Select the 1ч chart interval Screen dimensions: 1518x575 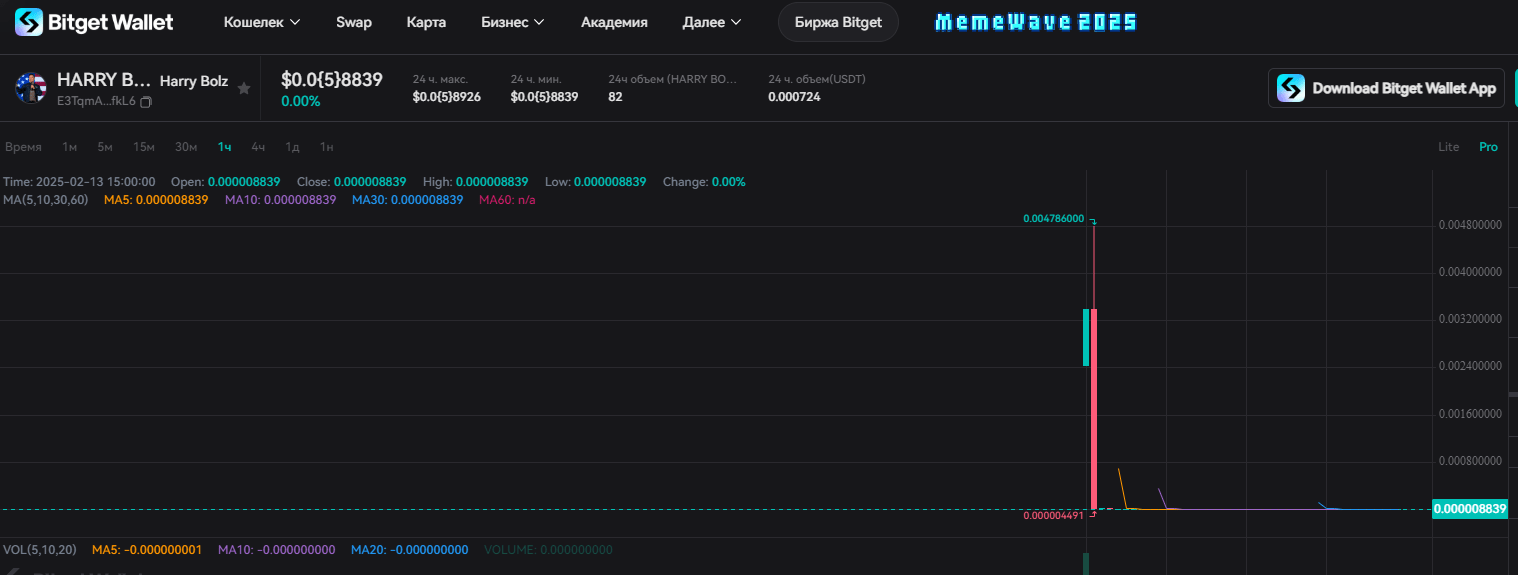click(225, 147)
